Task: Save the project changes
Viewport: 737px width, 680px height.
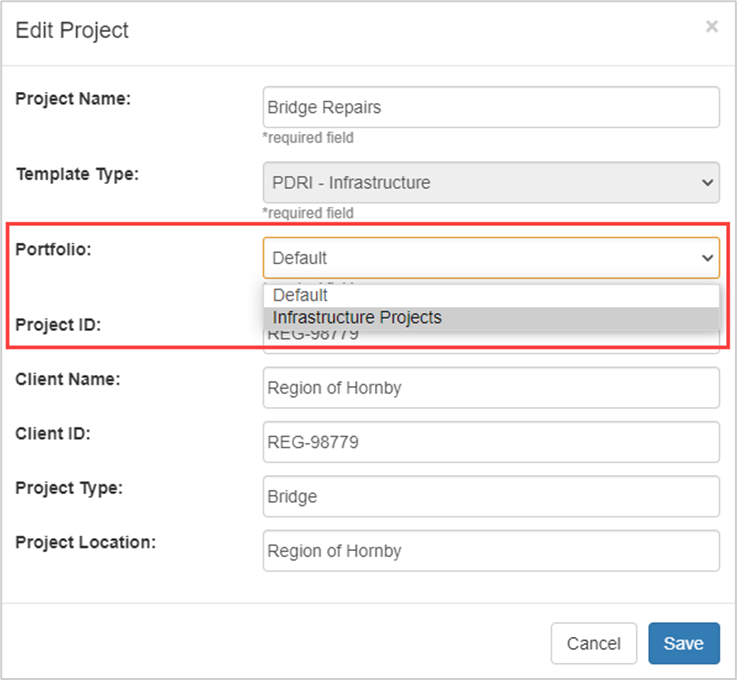Action: click(683, 643)
